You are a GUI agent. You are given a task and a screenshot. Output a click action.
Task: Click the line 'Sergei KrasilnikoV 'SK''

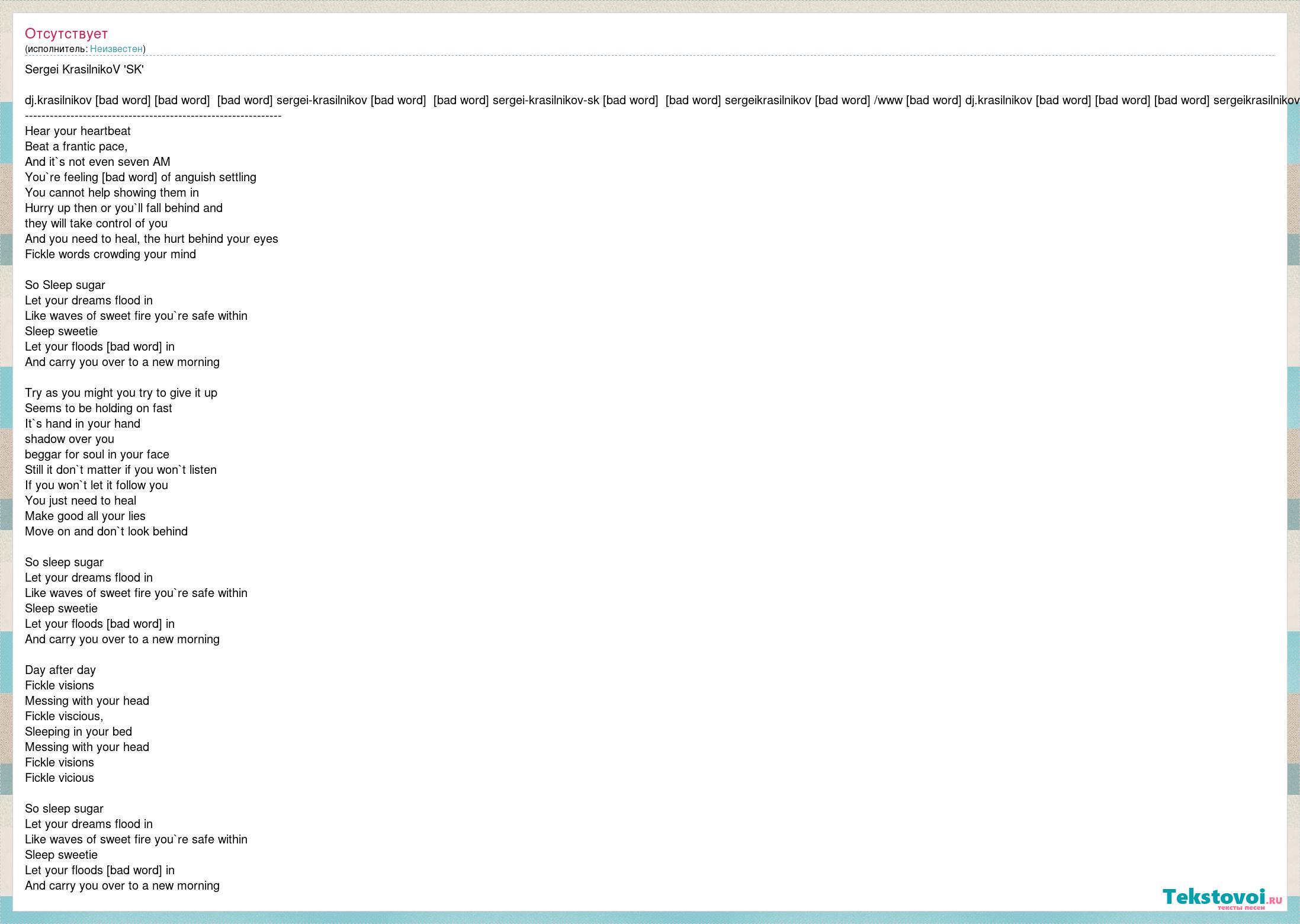(84, 69)
